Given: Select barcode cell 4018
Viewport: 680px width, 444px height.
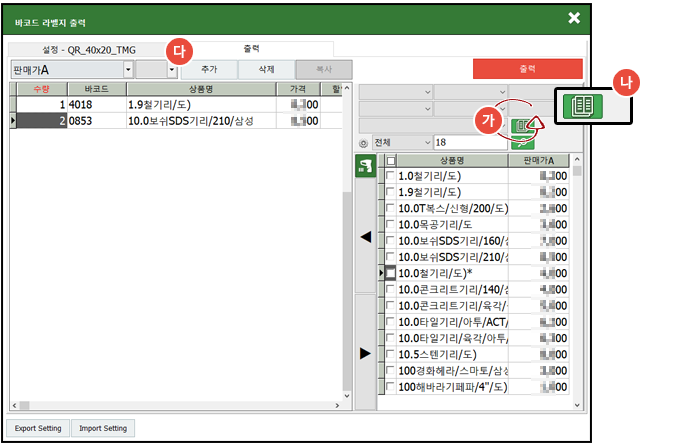Looking at the screenshot, I should coord(97,104).
